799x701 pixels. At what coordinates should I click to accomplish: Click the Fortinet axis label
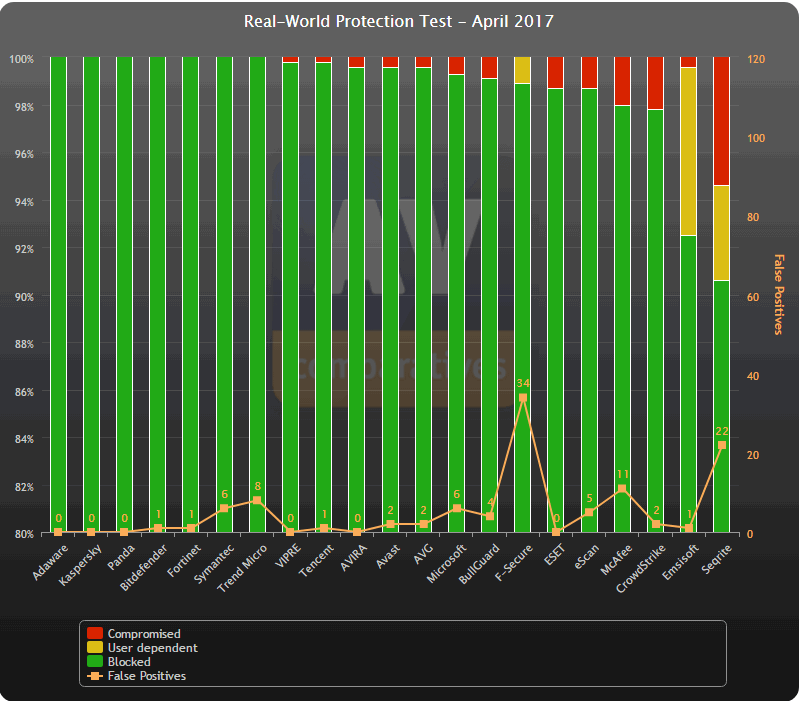[184, 561]
